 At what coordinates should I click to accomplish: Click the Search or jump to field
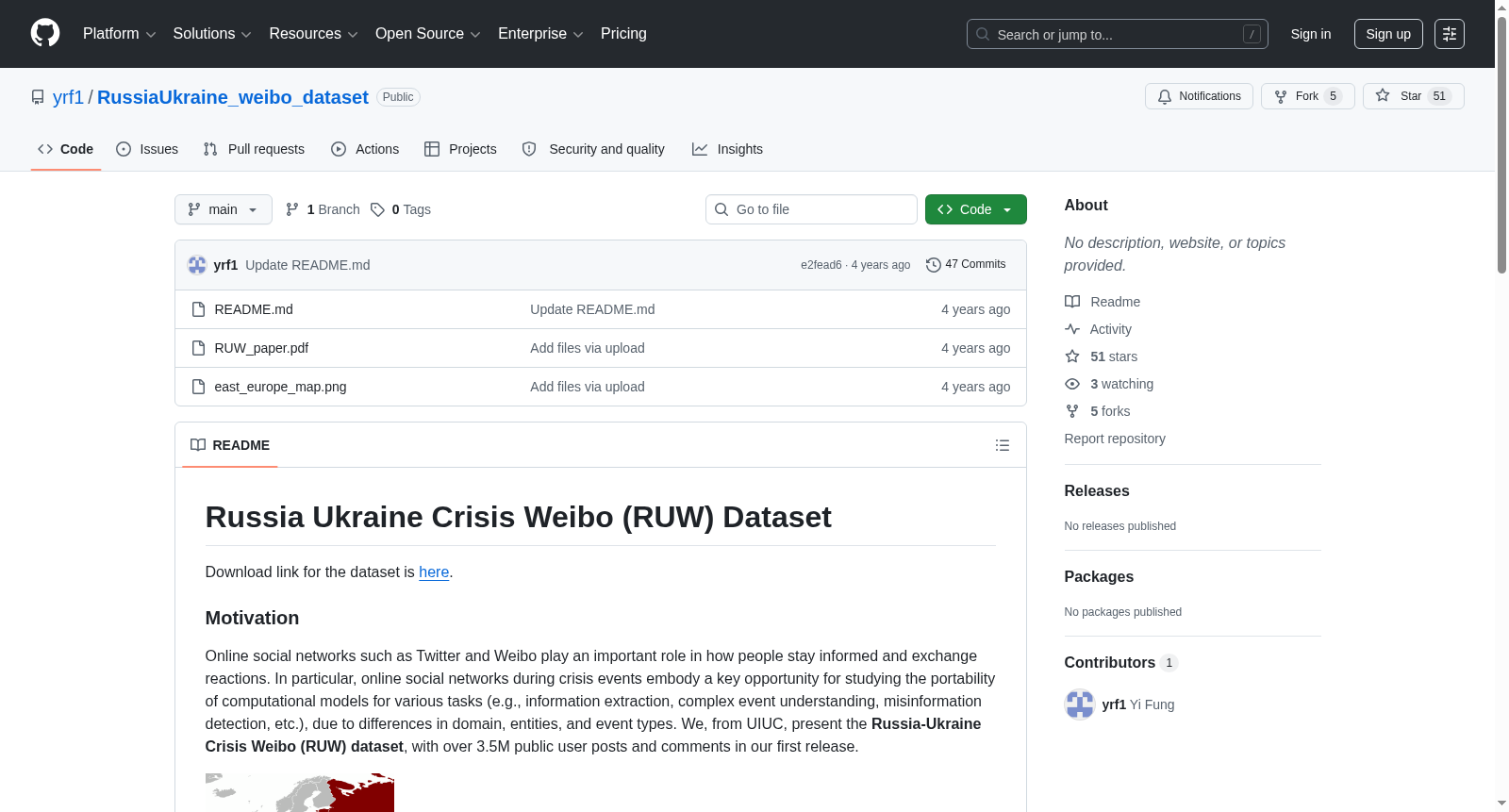click(x=1118, y=34)
